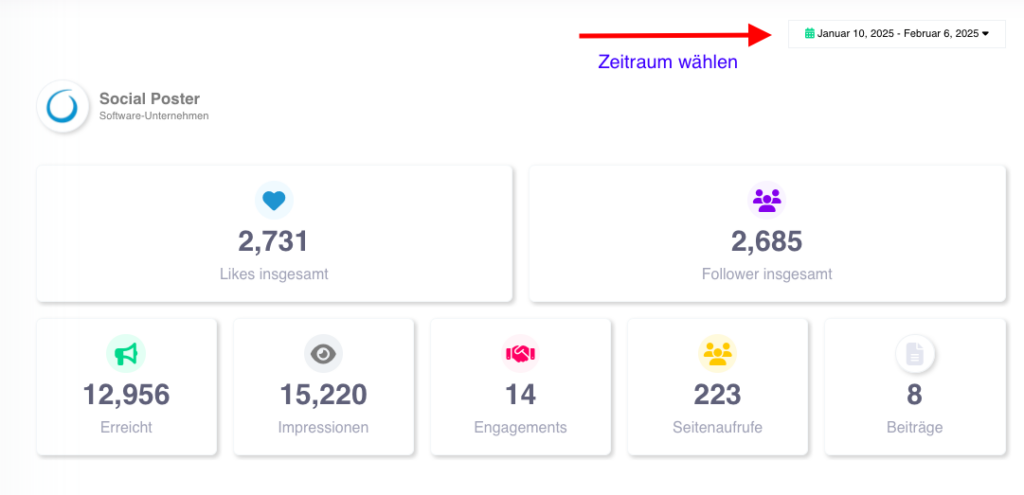Click the pink handshake engagements icon
Image resolution: width=1024 pixels, height=495 pixels.
coord(520,353)
